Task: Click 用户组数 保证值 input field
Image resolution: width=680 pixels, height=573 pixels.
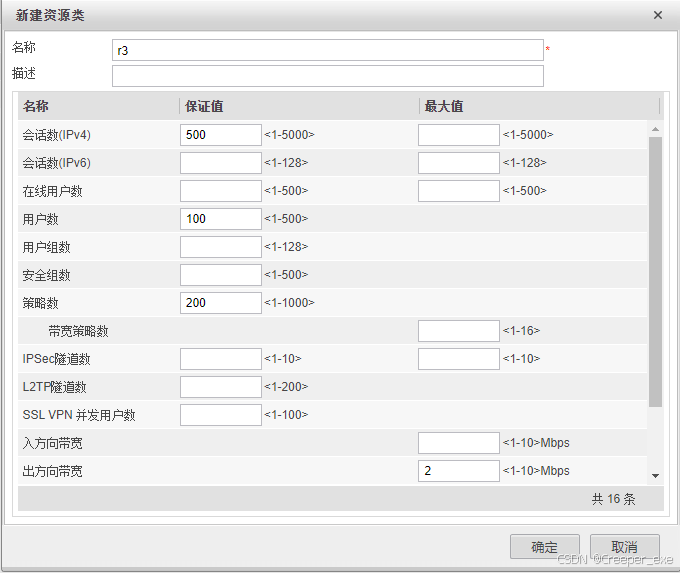Action: coord(221,247)
